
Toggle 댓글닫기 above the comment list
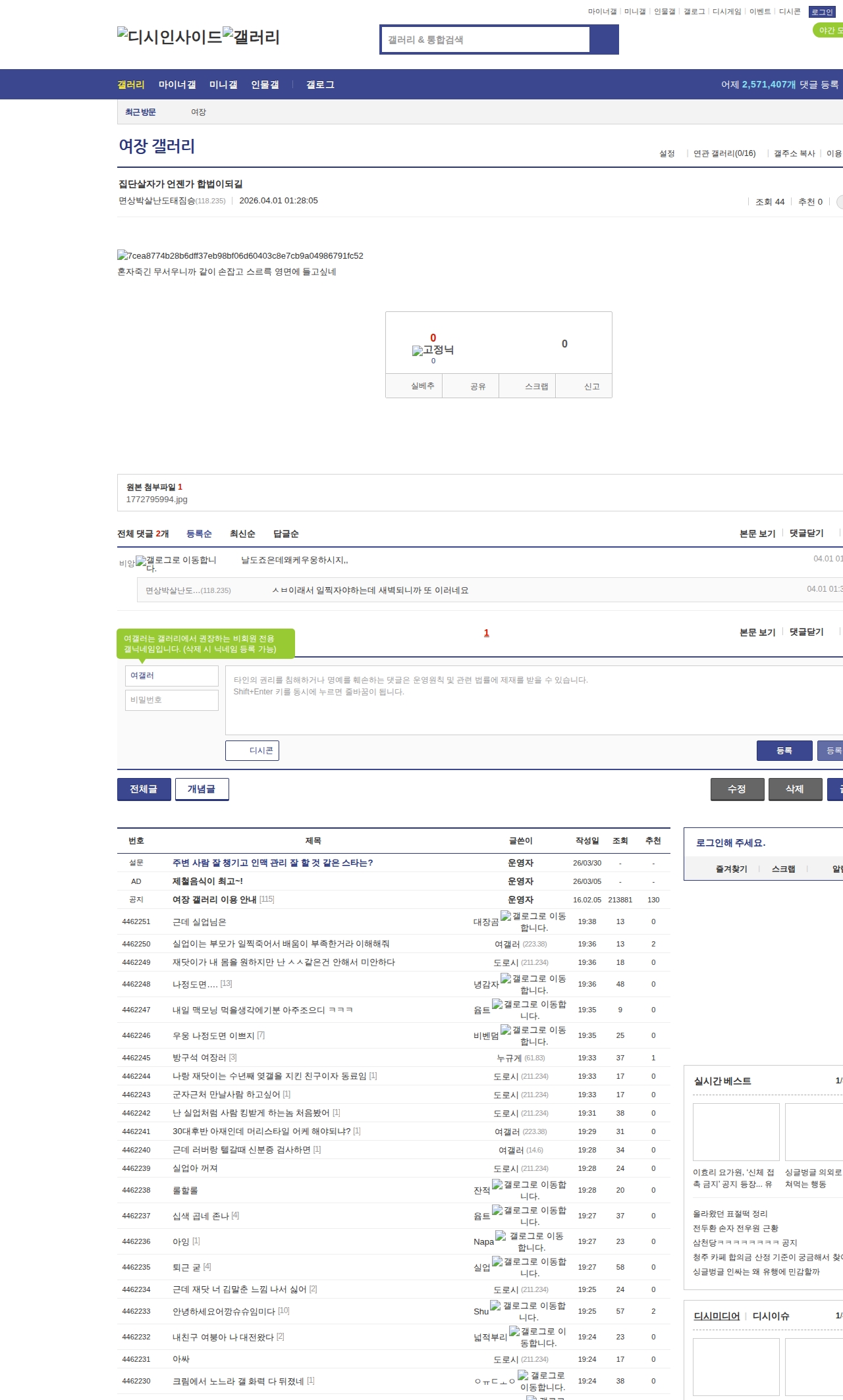806,533
